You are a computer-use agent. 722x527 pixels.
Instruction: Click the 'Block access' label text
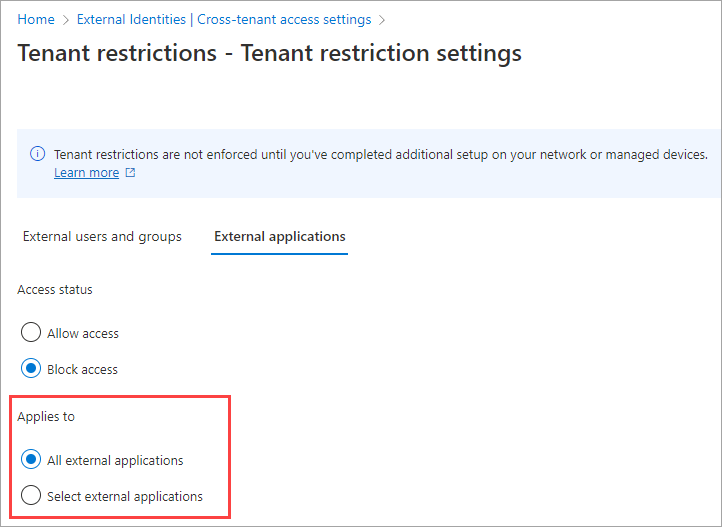pyautogui.click(x=82, y=370)
